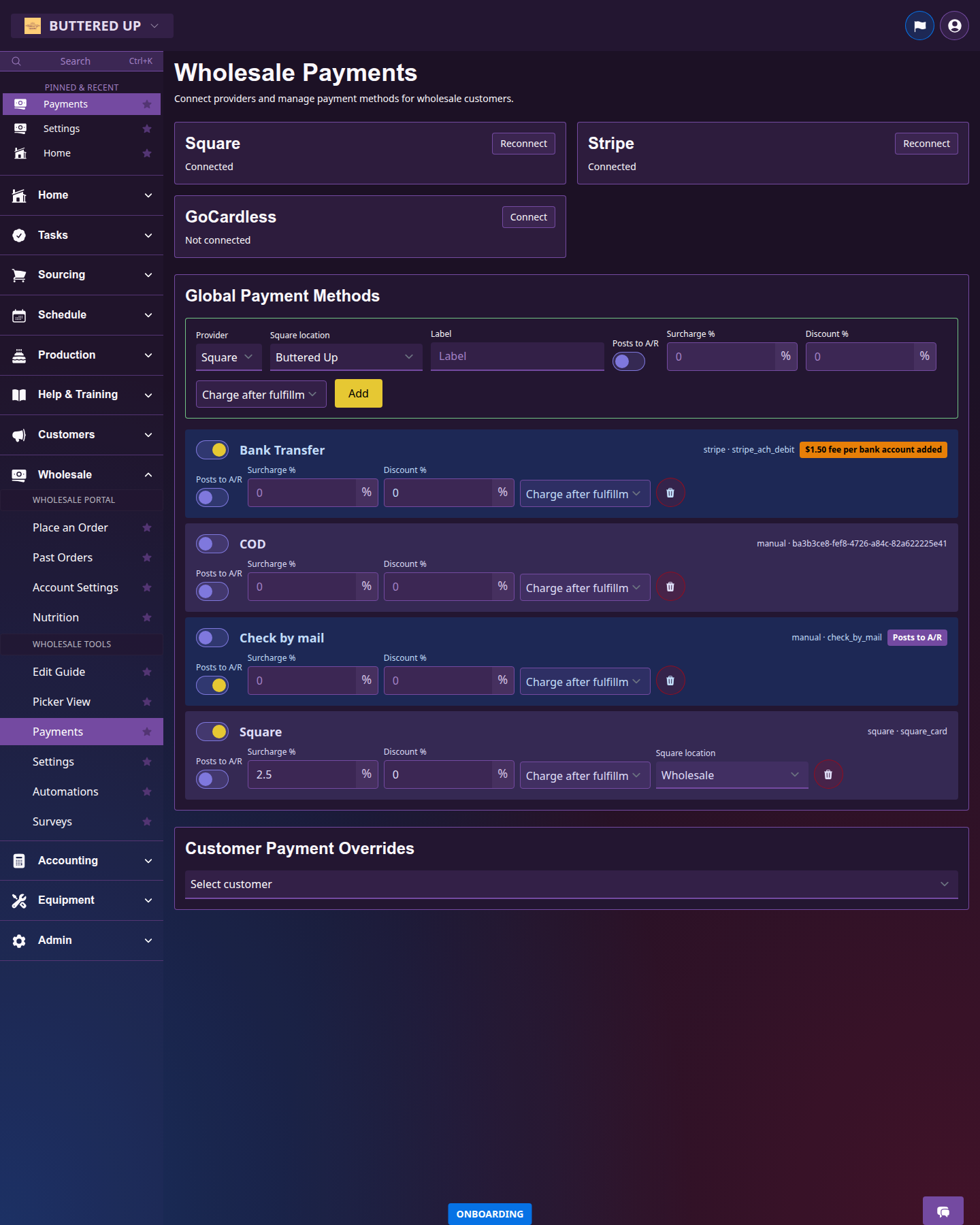Go to Automations in wholesale tools
The width and height of the screenshot is (980, 1225).
[x=65, y=791]
